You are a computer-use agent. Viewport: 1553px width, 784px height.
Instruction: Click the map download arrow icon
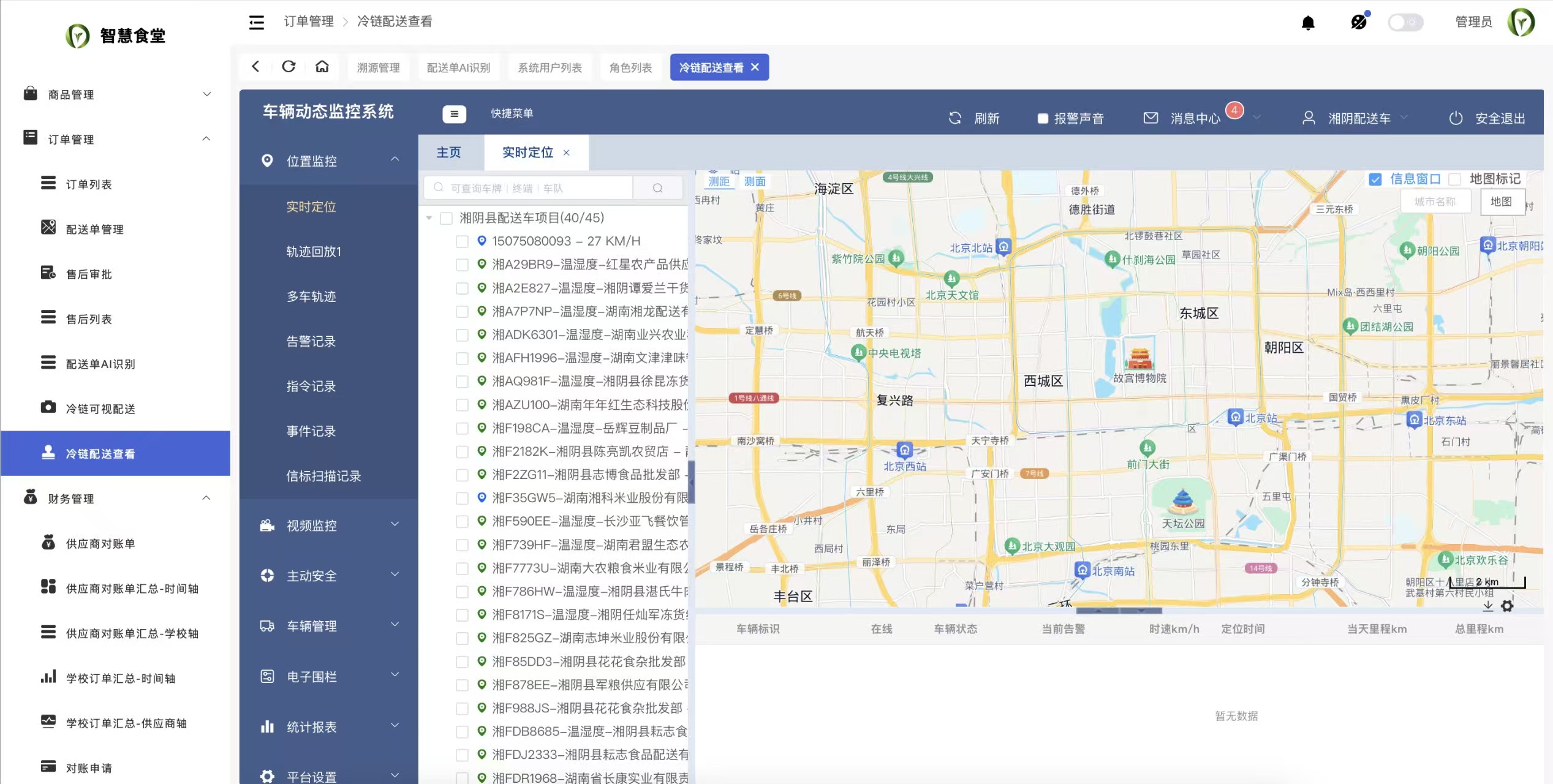coord(1488,606)
